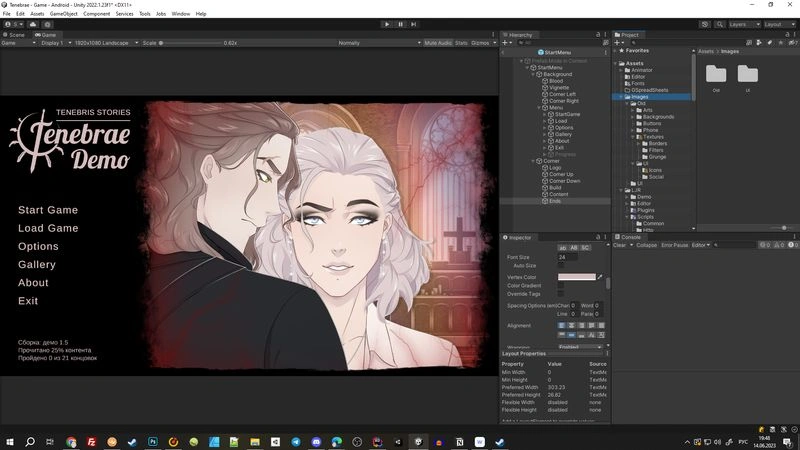The height and width of the screenshot is (450, 800).
Task: Collapse the Corner object in Hierarchy
Action: 533,161
